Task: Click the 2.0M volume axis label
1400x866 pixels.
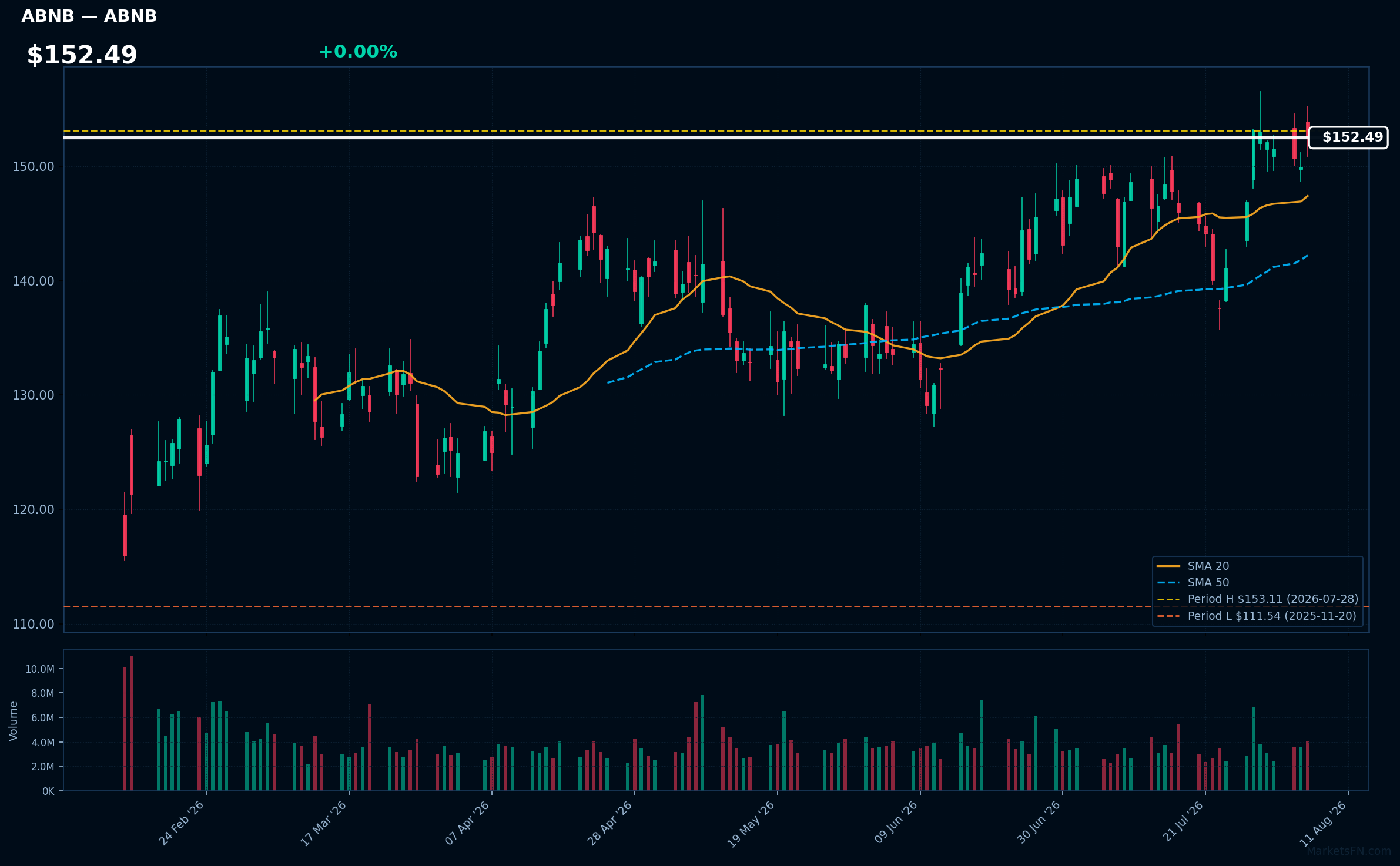Action: point(42,767)
